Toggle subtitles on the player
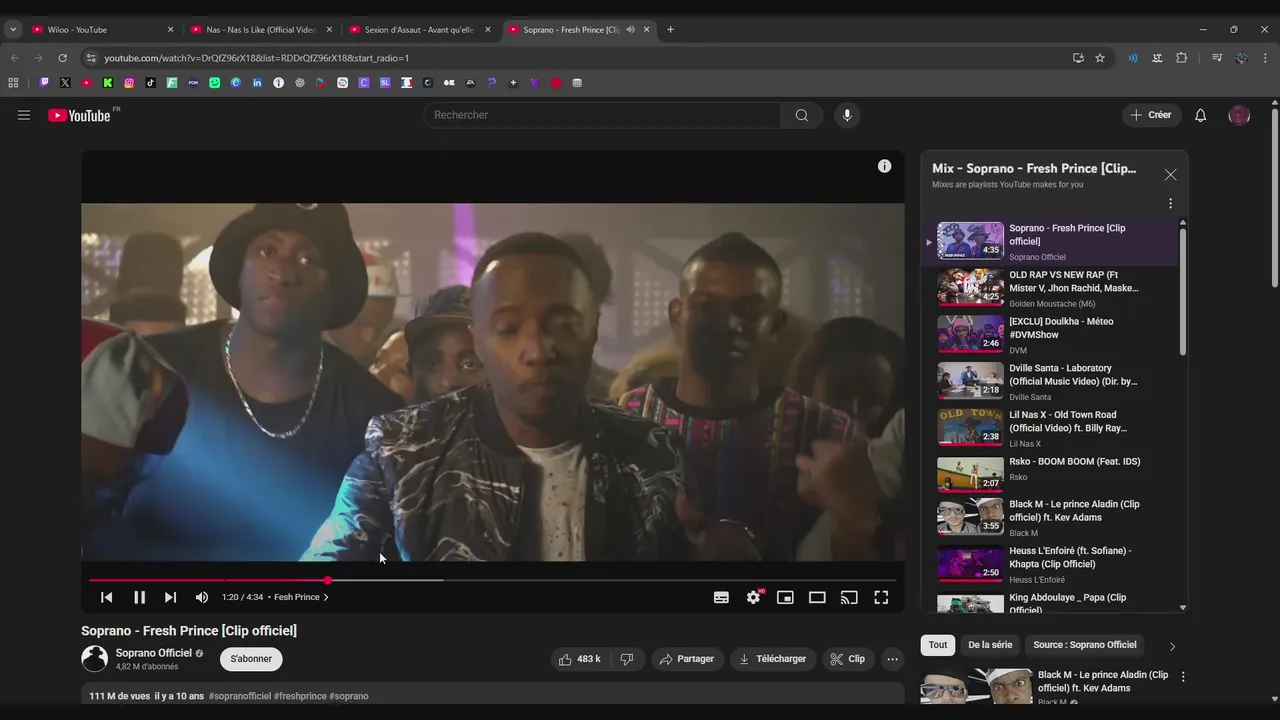This screenshot has width=1280, height=720. click(721, 597)
